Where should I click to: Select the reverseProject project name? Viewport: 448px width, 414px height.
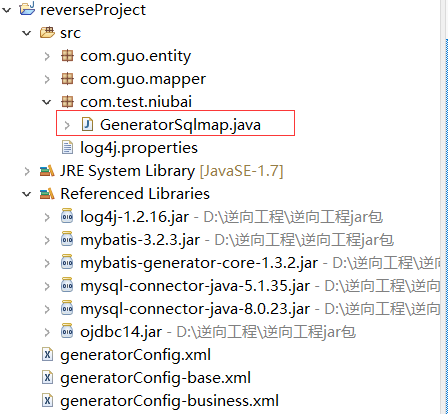click(x=93, y=10)
